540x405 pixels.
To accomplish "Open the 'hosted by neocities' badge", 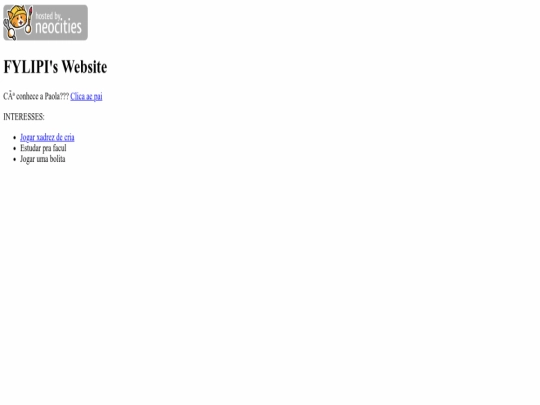I will 45,22.
